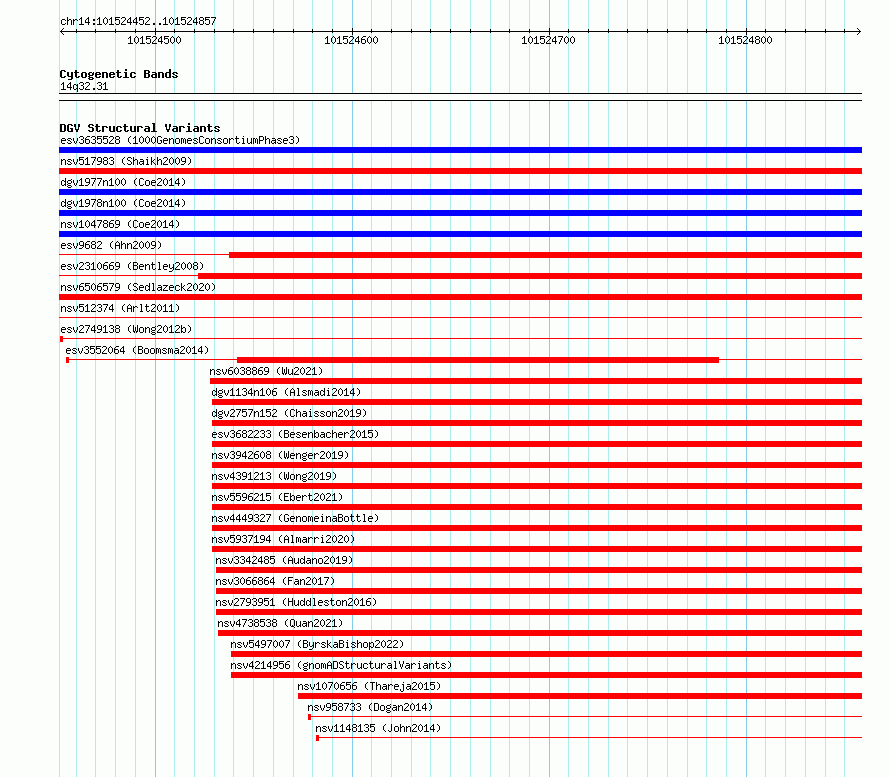Click the nsv1047869 (Coe2014) label
The image size is (890, 777).
(120, 224)
